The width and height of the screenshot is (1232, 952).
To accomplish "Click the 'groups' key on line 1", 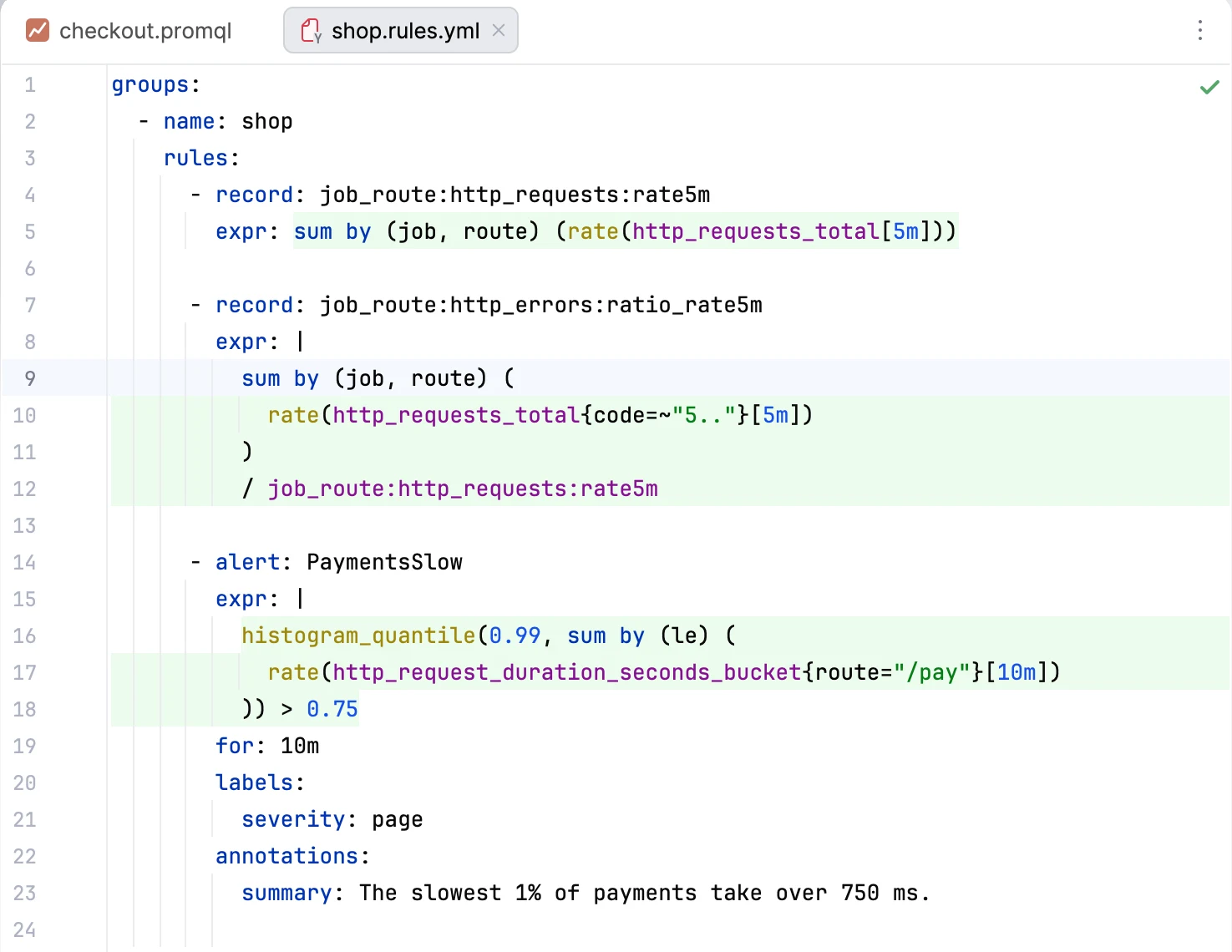I will click(x=150, y=84).
